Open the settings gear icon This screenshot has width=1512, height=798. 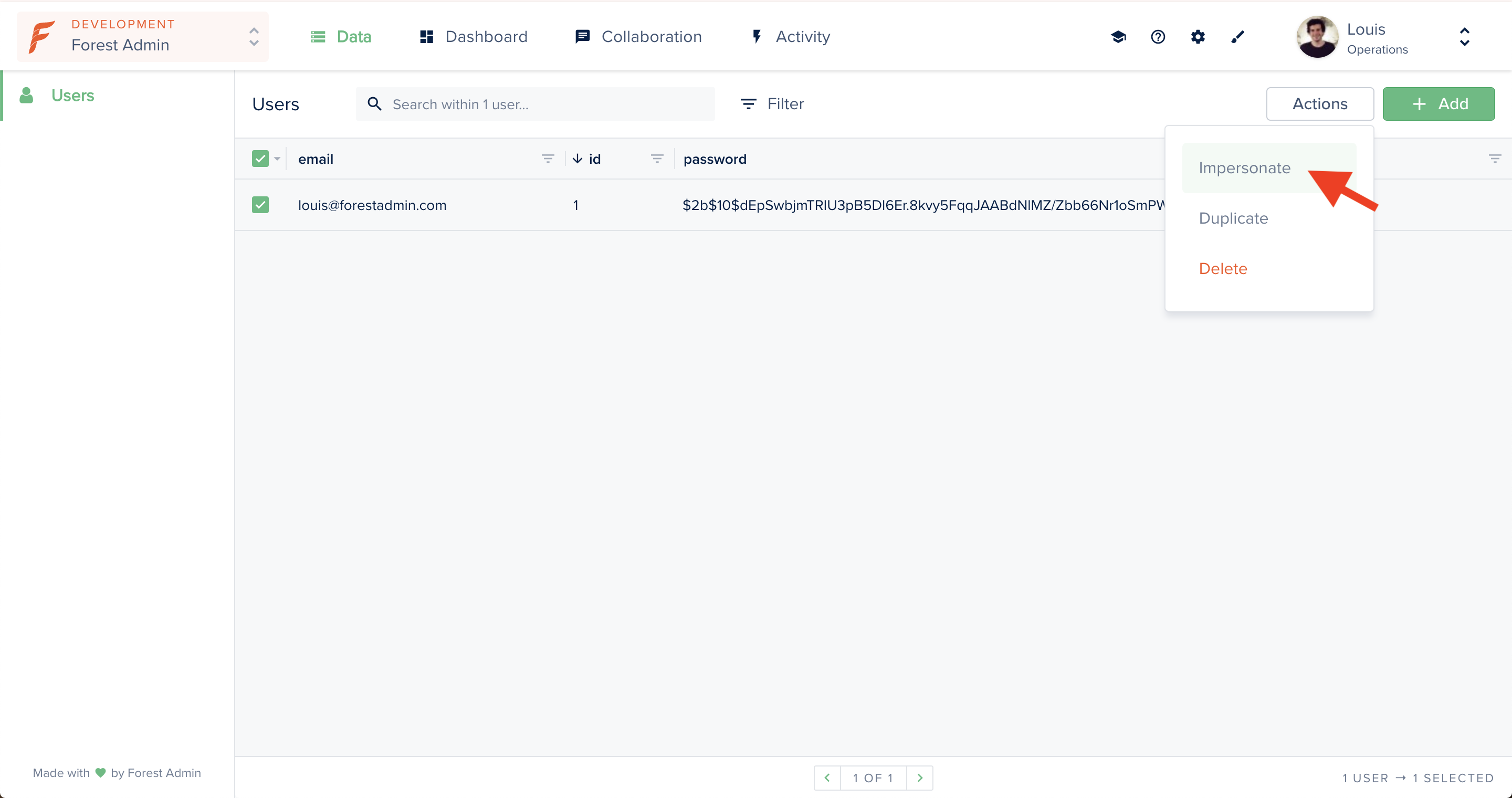pyautogui.click(x=1198, y=37)
